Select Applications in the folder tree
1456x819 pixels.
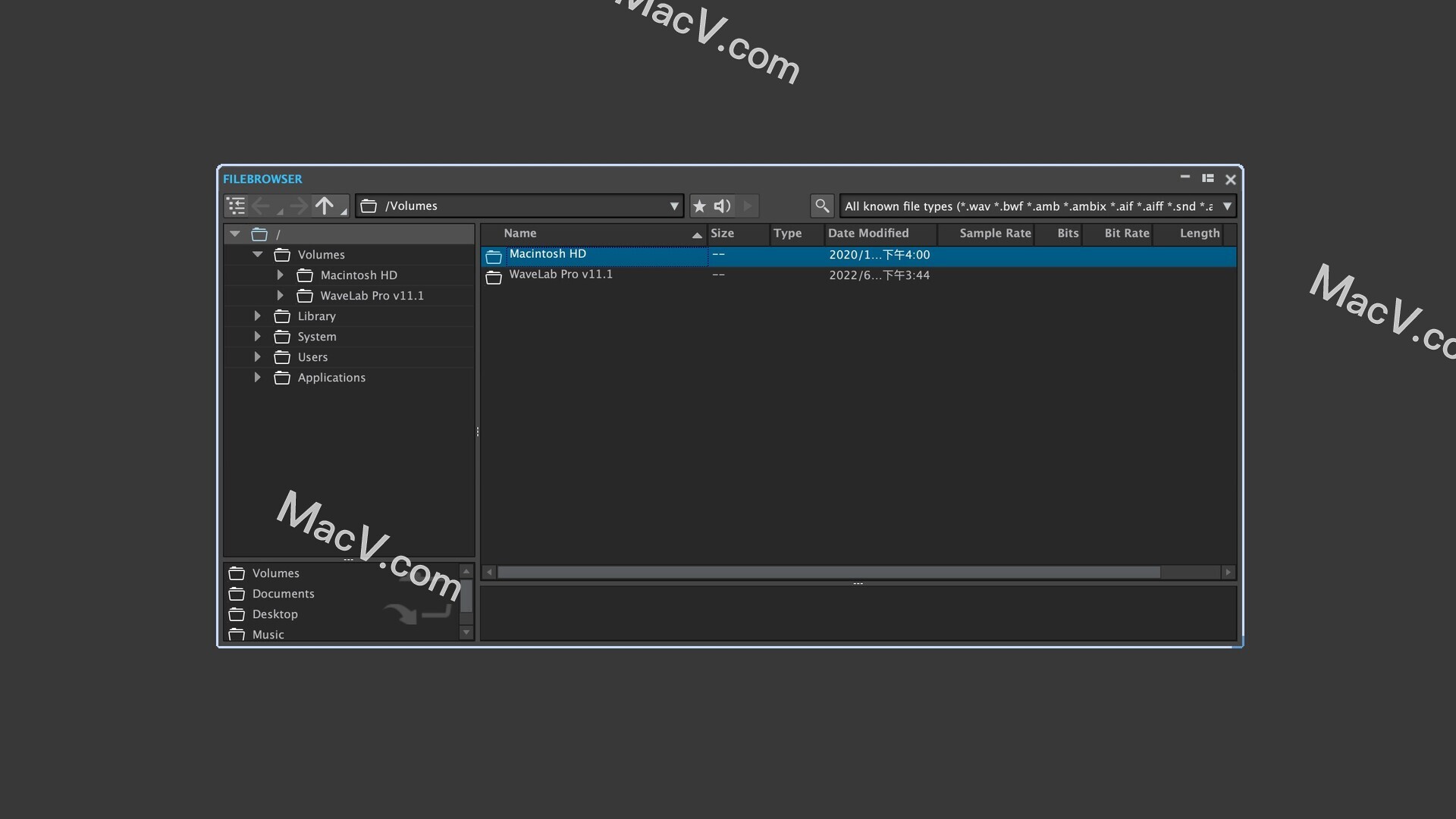click(331, 378)
